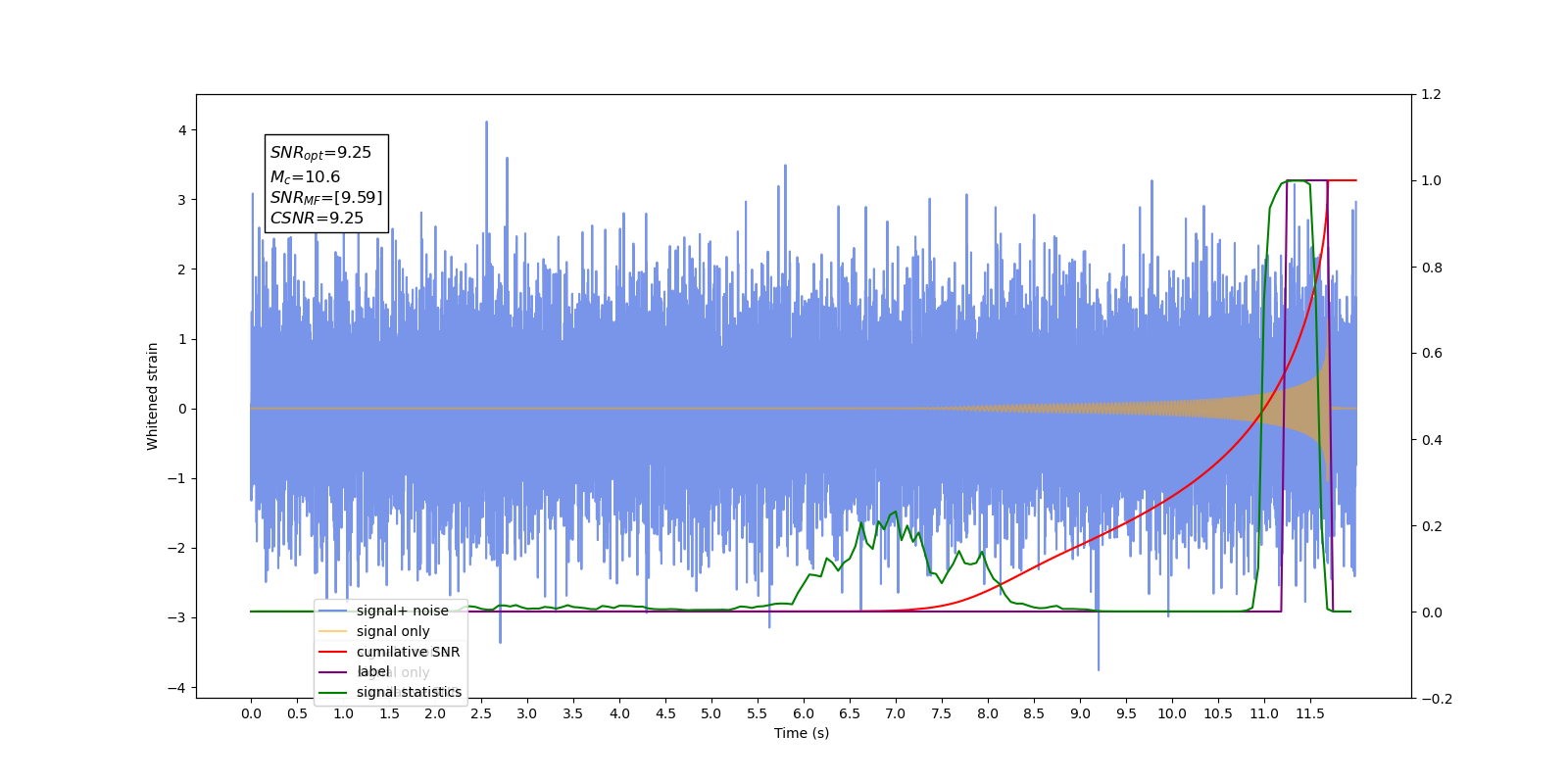Click the 1.2 tick label on the right axis
The height and width of the screenshot is (784, 1568).
click(1432, 95)
